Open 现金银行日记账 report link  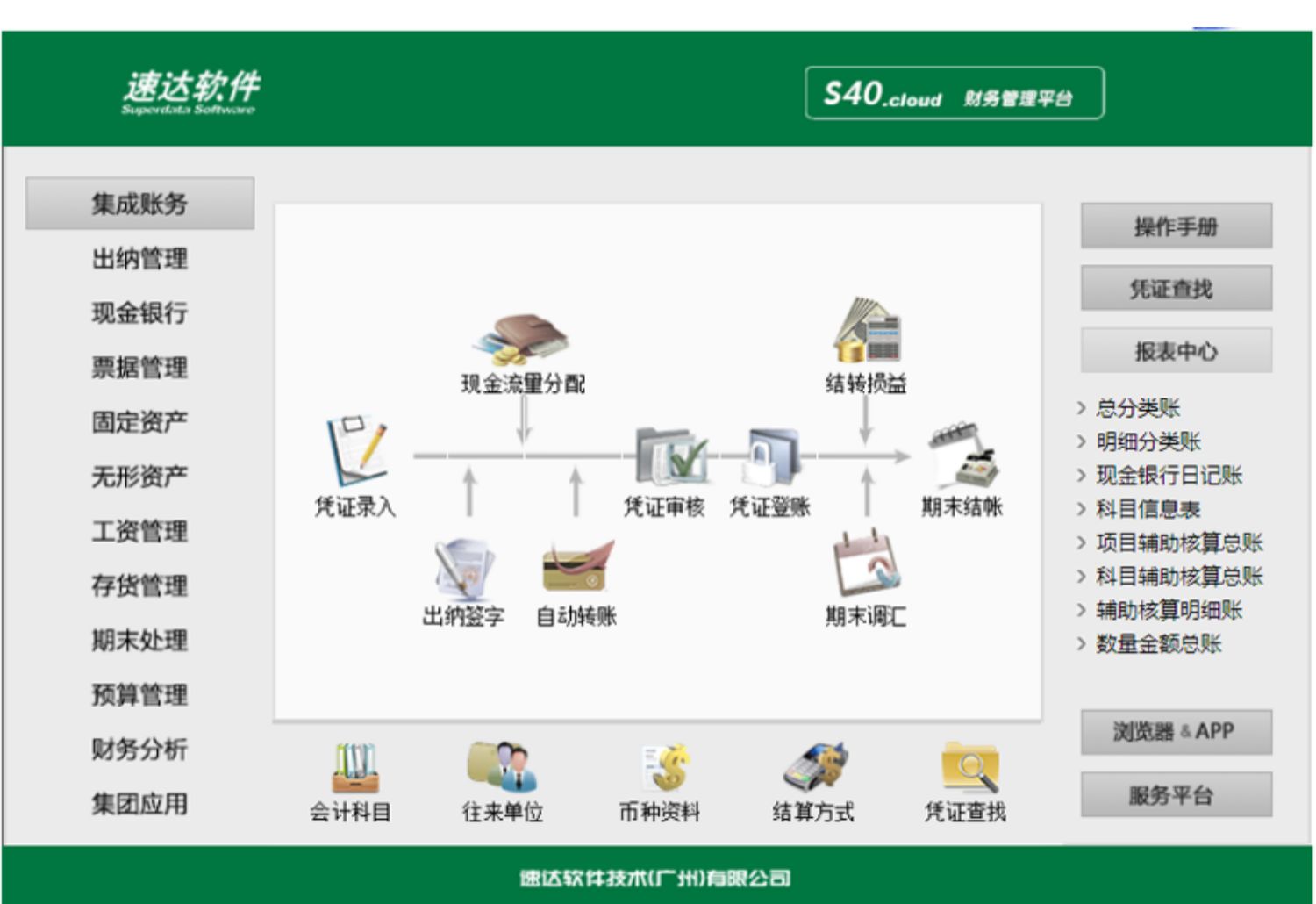[1169, 476]
